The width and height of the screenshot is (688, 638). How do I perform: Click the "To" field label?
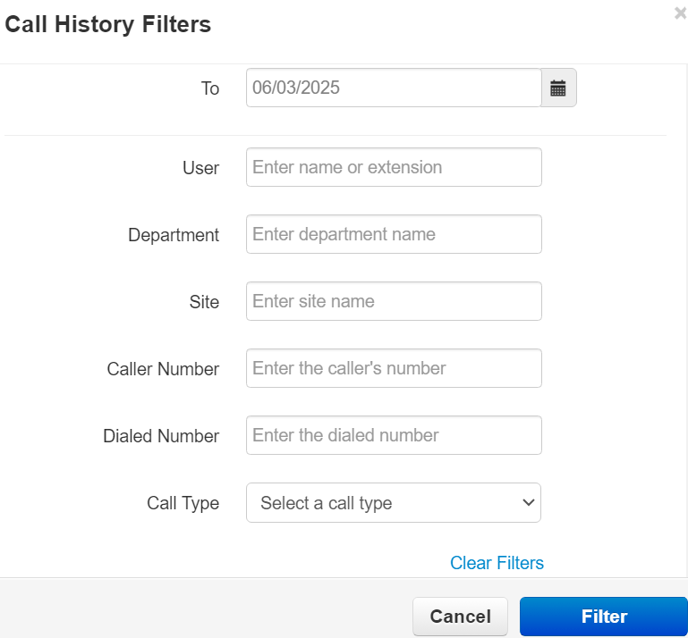(x=210, y=89)
